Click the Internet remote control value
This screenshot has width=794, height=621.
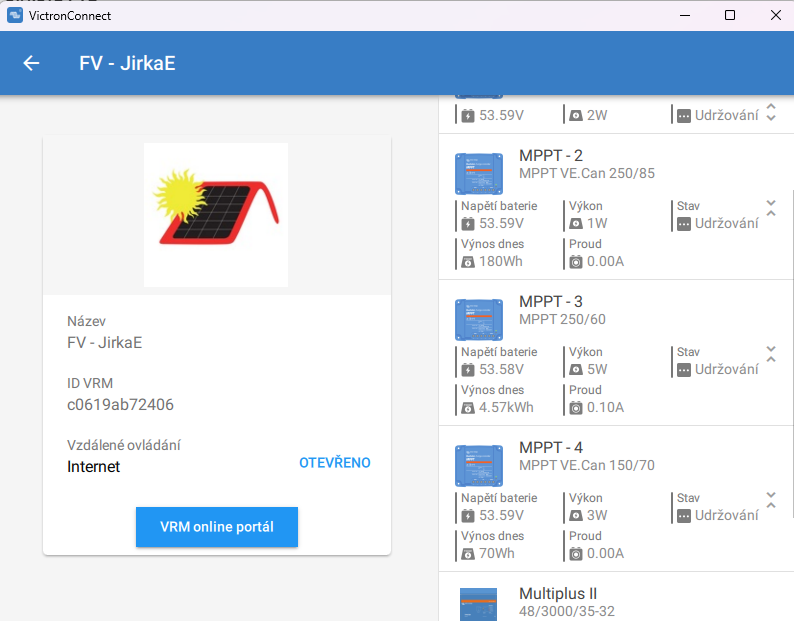tap(93, 467)
